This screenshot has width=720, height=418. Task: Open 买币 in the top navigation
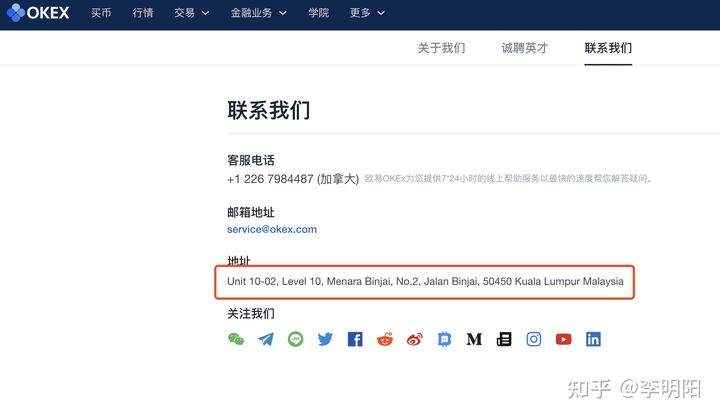(101, 13)
